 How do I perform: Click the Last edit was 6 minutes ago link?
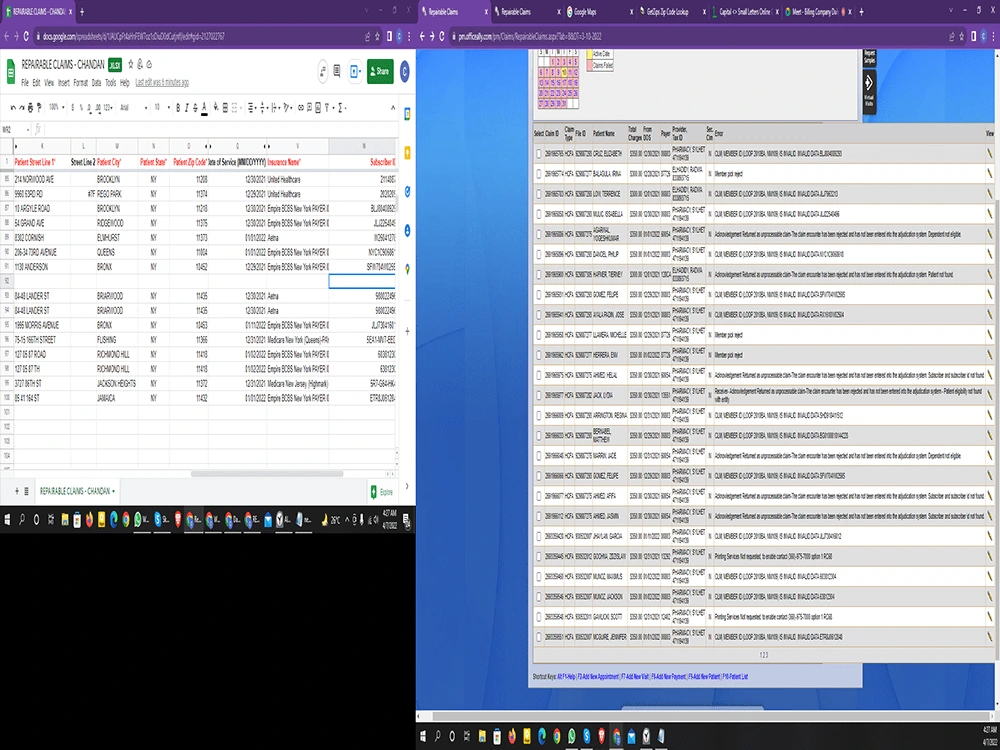161,83
